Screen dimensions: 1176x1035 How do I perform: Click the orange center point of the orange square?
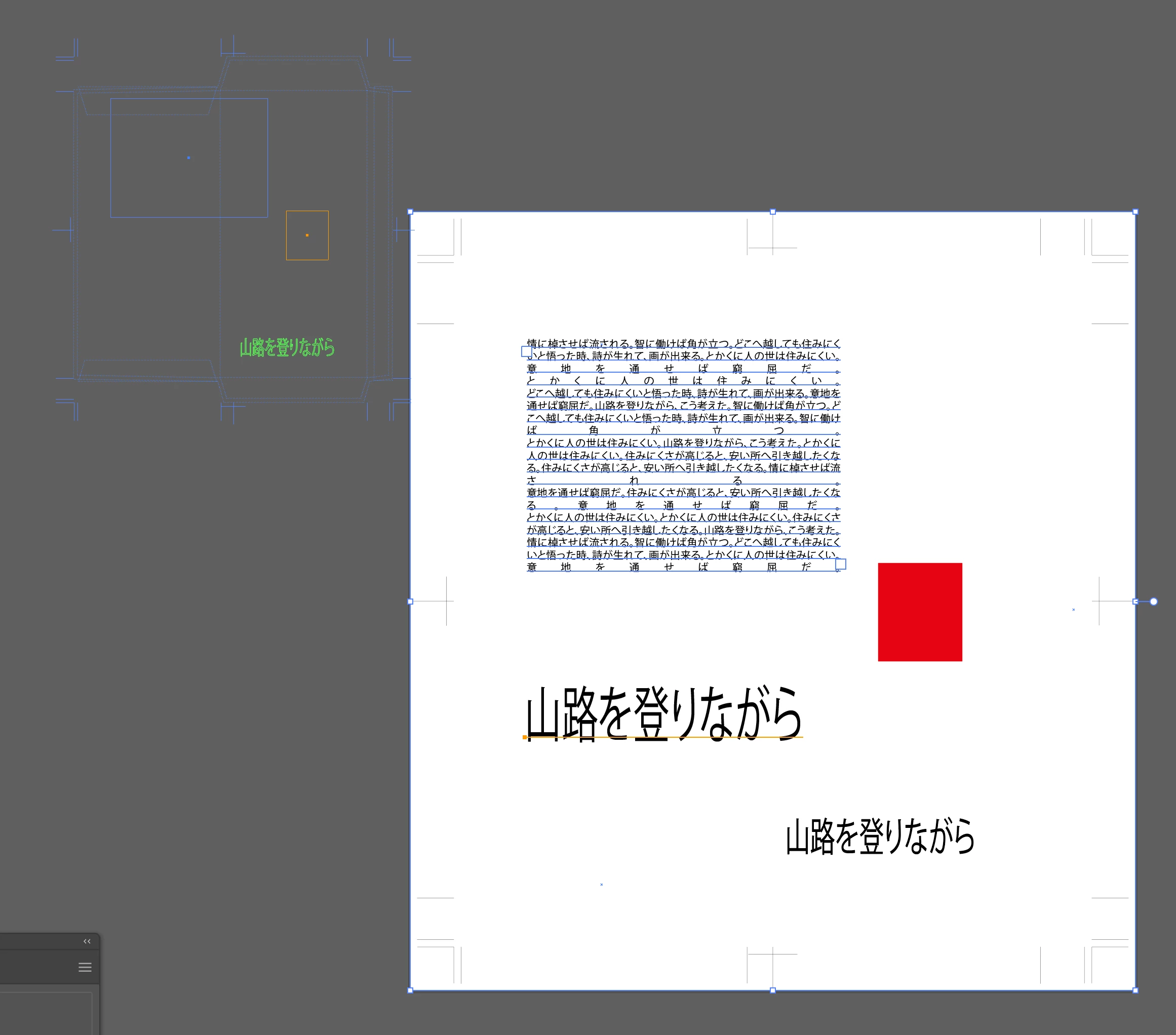pos(307,235)
